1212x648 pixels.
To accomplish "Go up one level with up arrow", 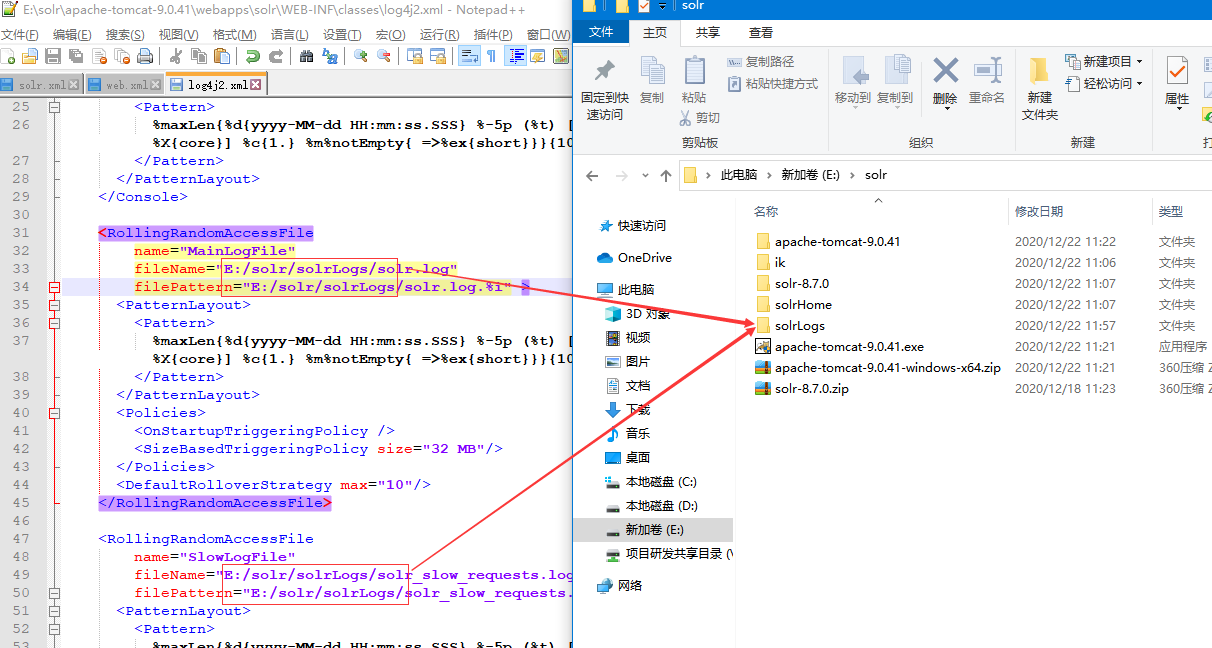I will 666,175.
